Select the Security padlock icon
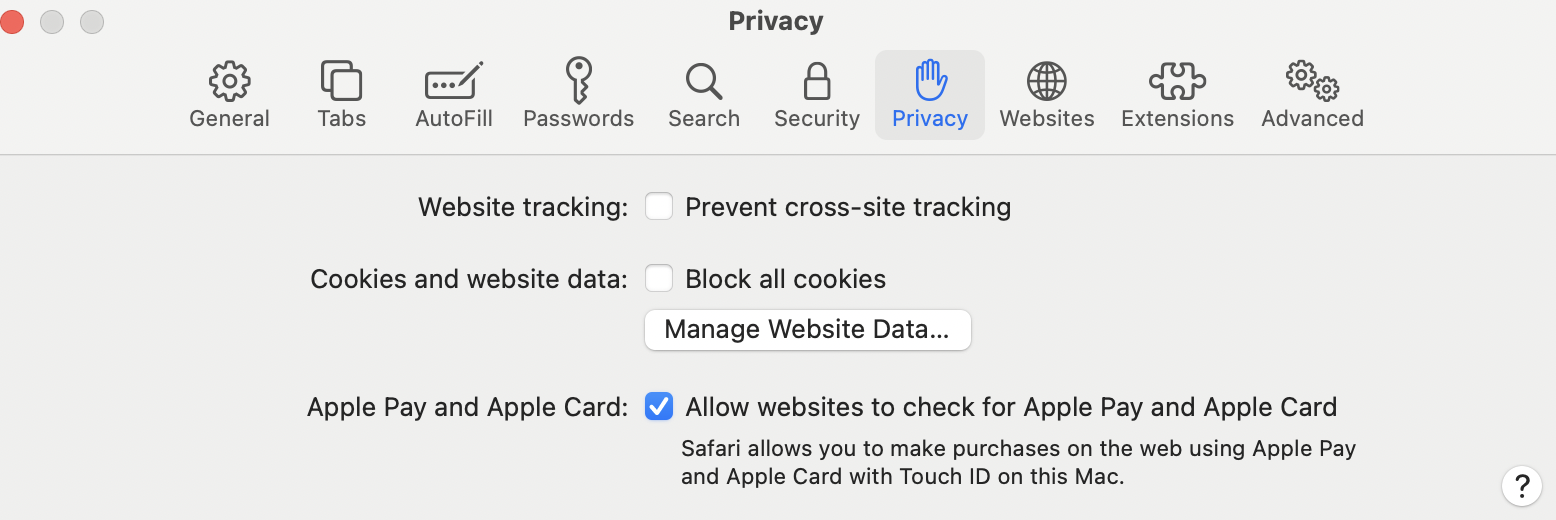The width and height of the screenshot is (1556, 520). point(817,81)
